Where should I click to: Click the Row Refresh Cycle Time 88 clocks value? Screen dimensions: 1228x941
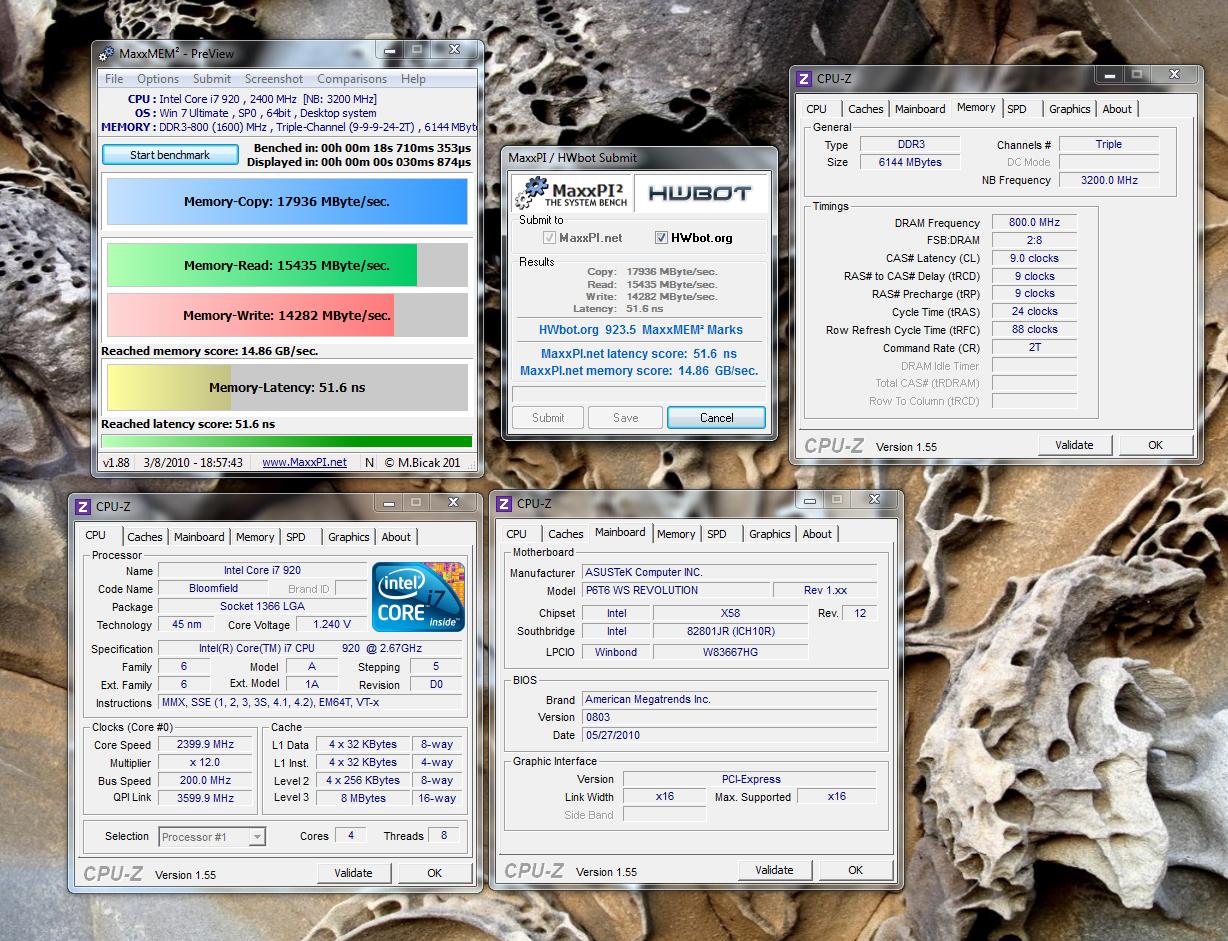[1034, 330]
